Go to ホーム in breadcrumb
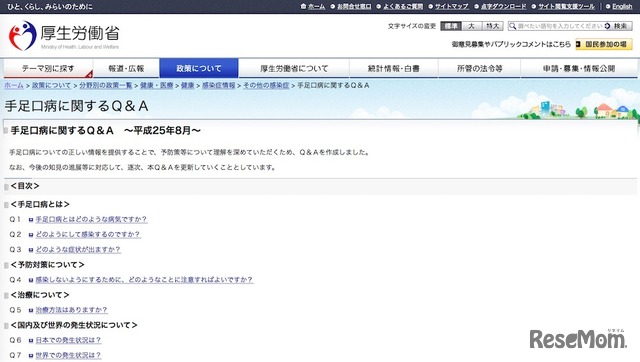Viewport: 640px width, 362px height. click(x=14, y=85)
